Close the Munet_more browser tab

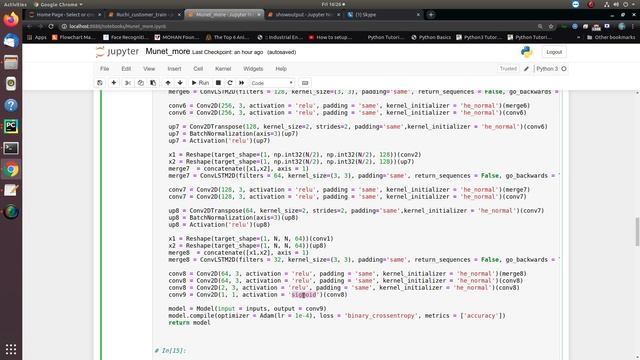[258, 15]
